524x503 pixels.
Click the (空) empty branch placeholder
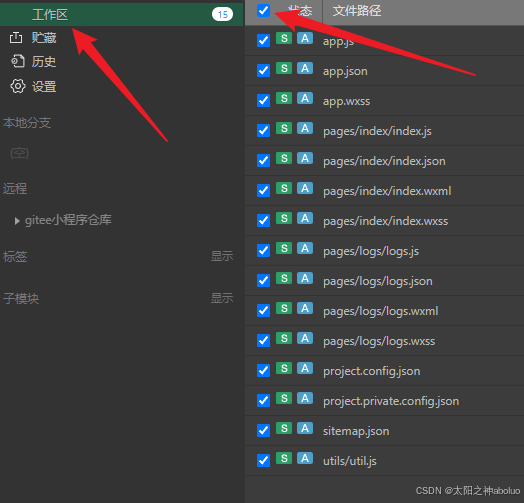click(x=19, y=153)
